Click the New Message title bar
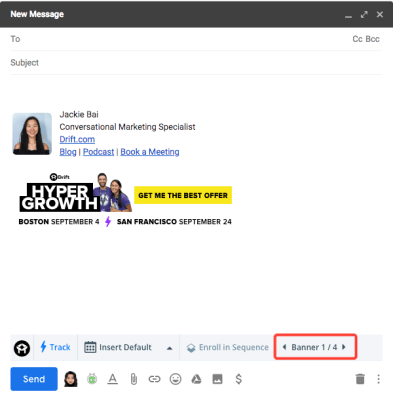 click(x=196, y=14)
